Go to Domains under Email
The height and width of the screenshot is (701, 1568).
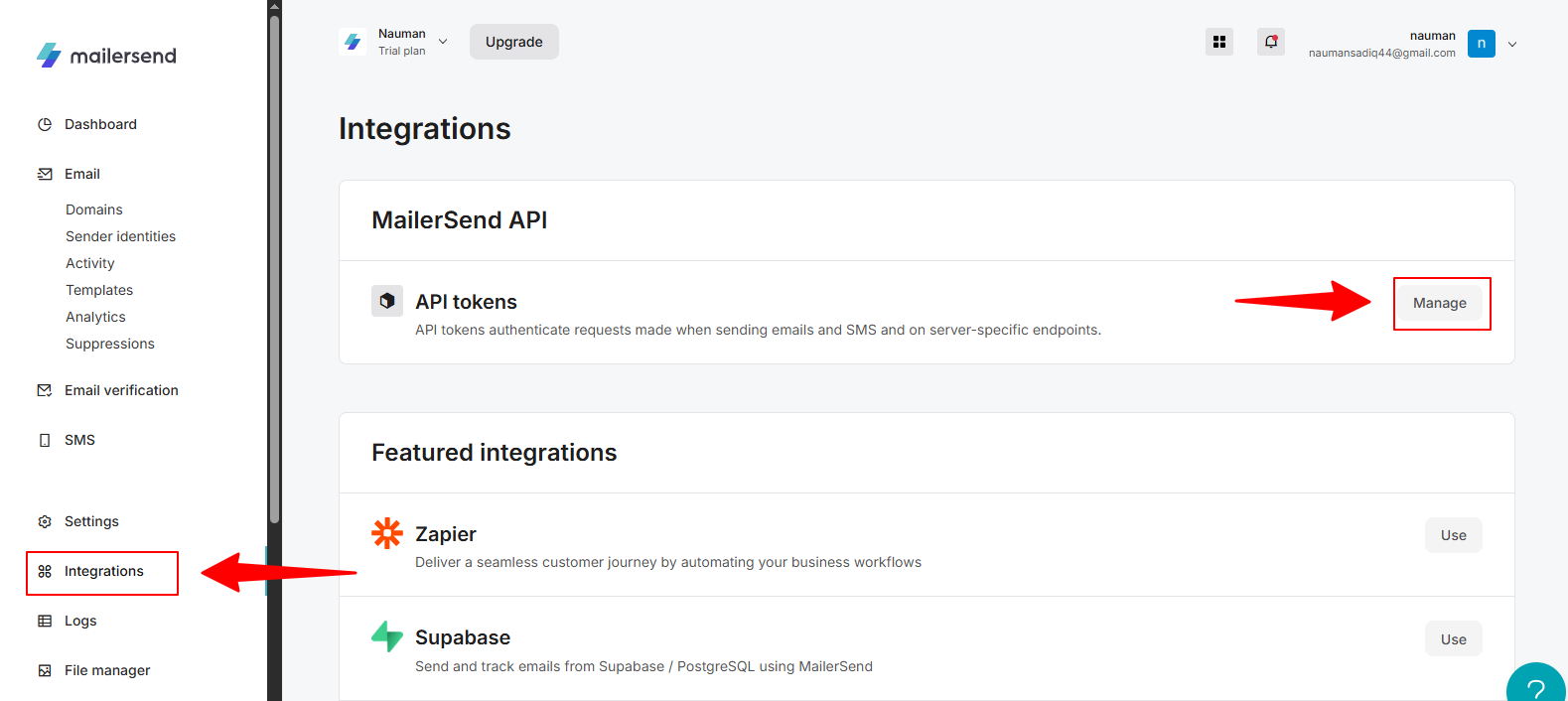click(x=94, y=210)
